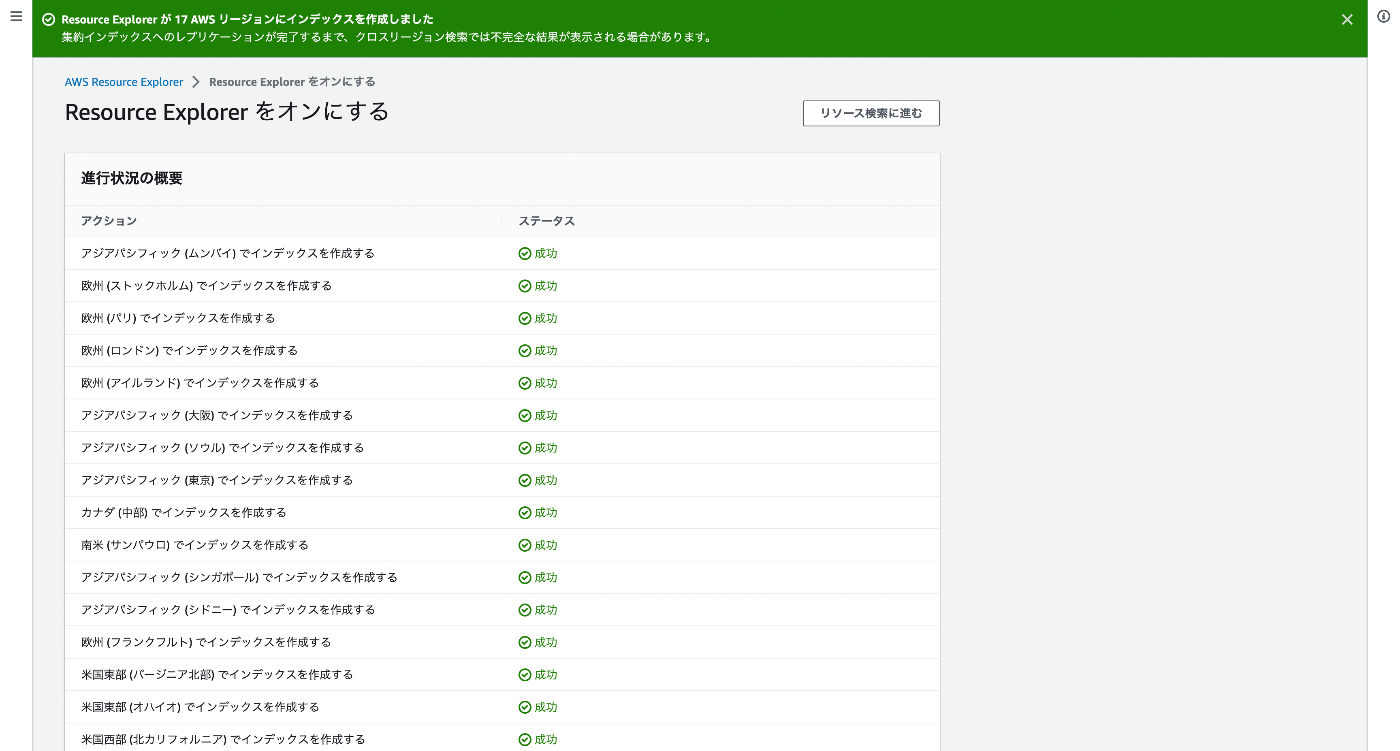Select アジアパシフィック (シンガポール) action text
The image size is (1400, 751).
click(240, 577)
